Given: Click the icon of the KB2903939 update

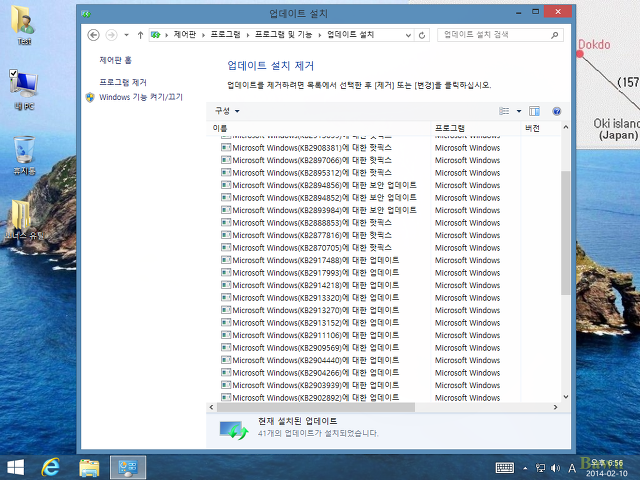Looking at the screenshot, I should click(x=226, y=385).
